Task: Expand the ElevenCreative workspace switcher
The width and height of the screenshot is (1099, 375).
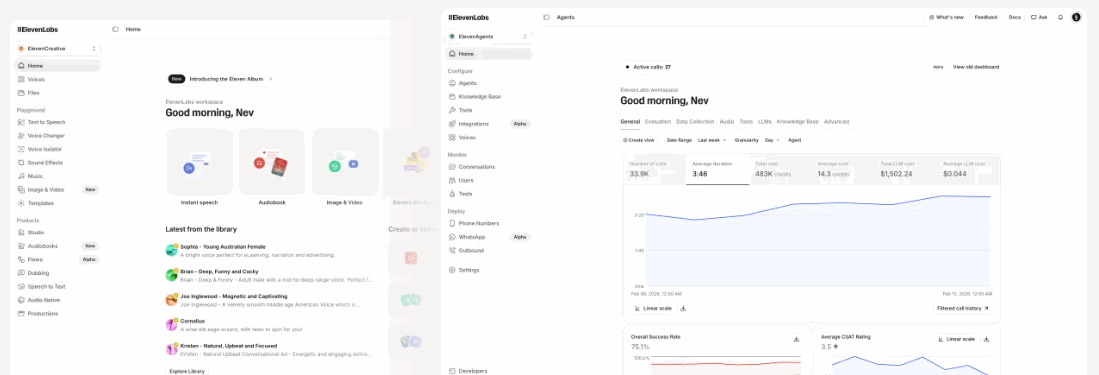Action: tap(58, 48)
